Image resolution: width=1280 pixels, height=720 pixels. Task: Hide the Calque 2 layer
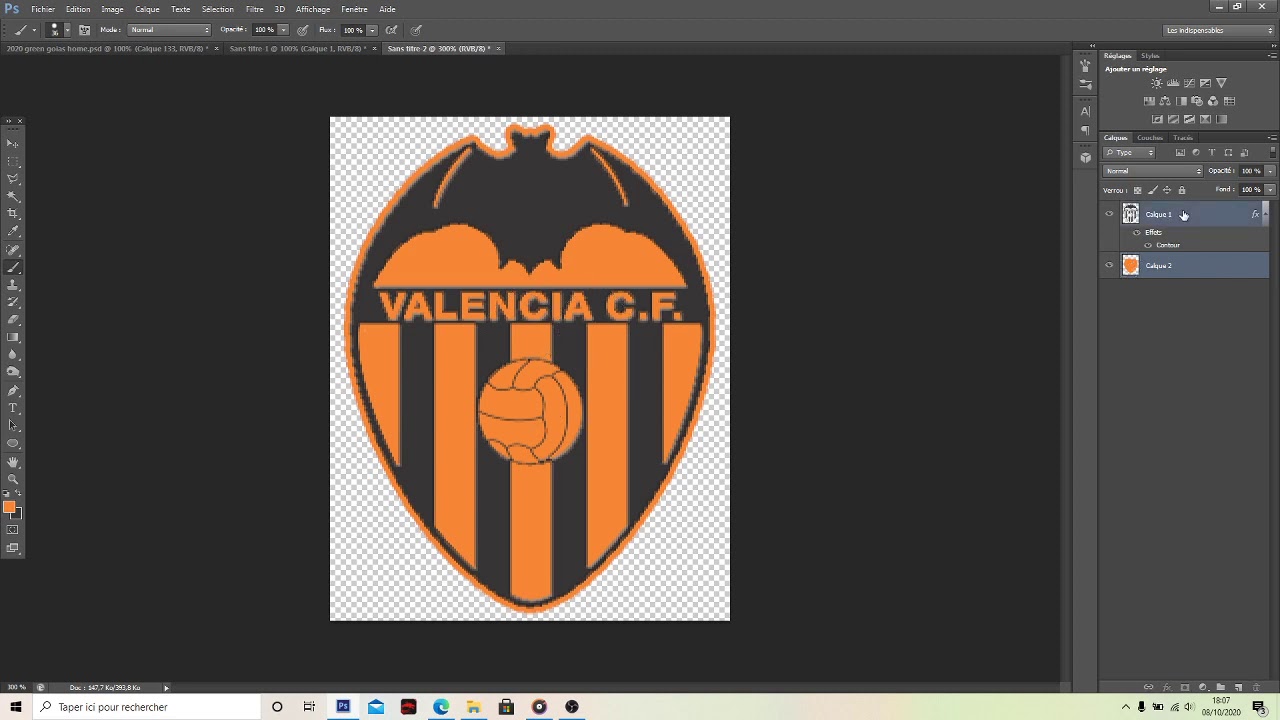(1109, 265)
